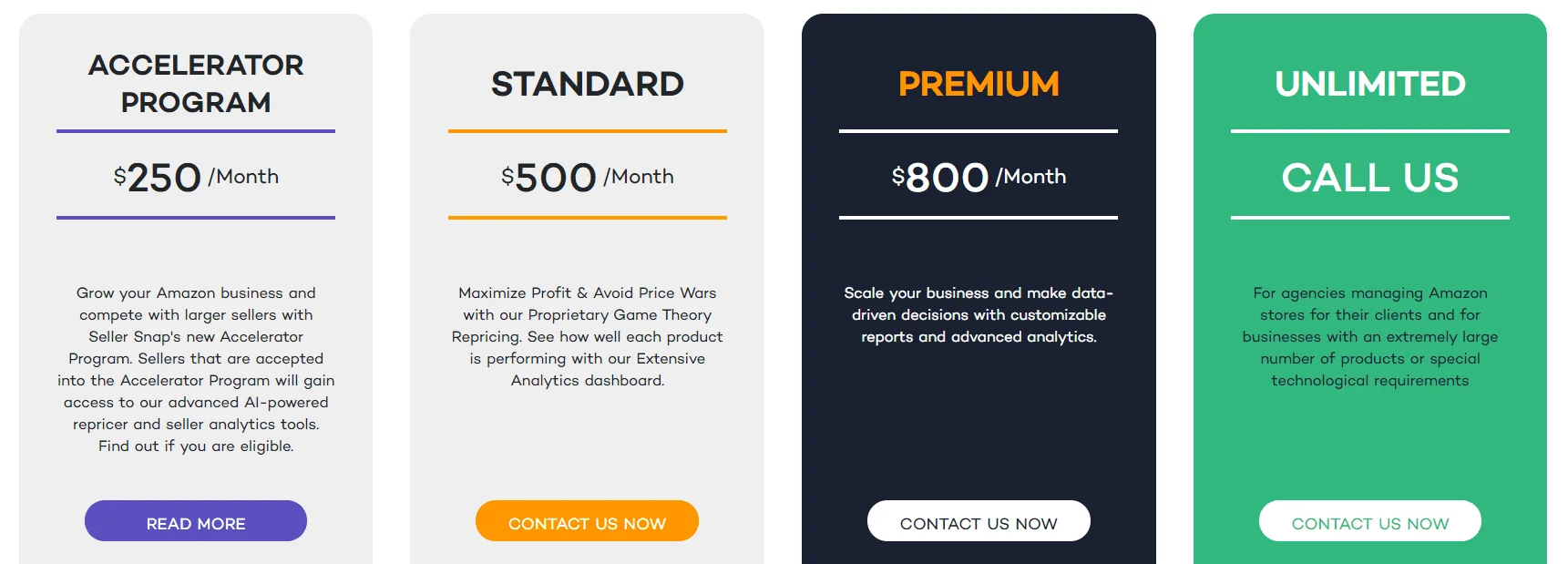Select the STANDARD plan title
This screenshot has width=1568, height=564.
tap(588, 84)
